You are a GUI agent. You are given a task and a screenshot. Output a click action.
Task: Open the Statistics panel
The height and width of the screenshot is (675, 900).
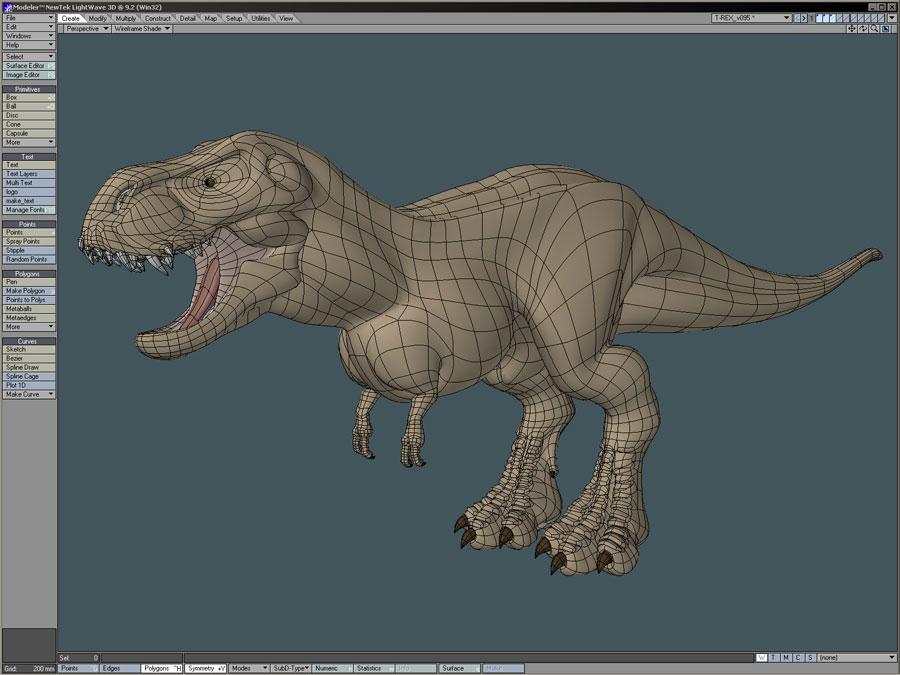tap(374, 669)
